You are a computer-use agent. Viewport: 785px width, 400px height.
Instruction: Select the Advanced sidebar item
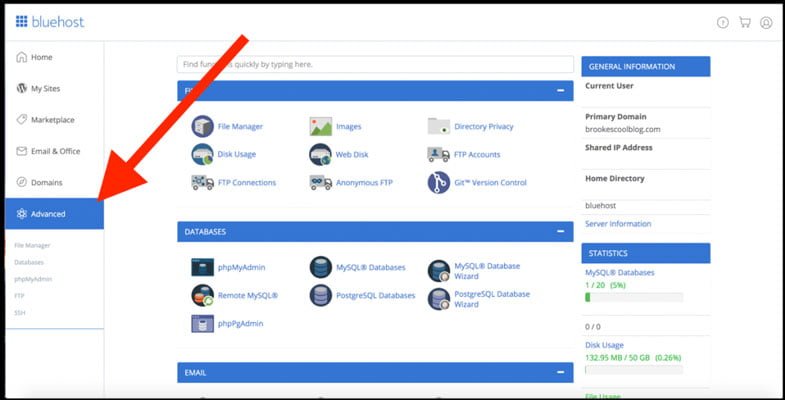(54, 214)
